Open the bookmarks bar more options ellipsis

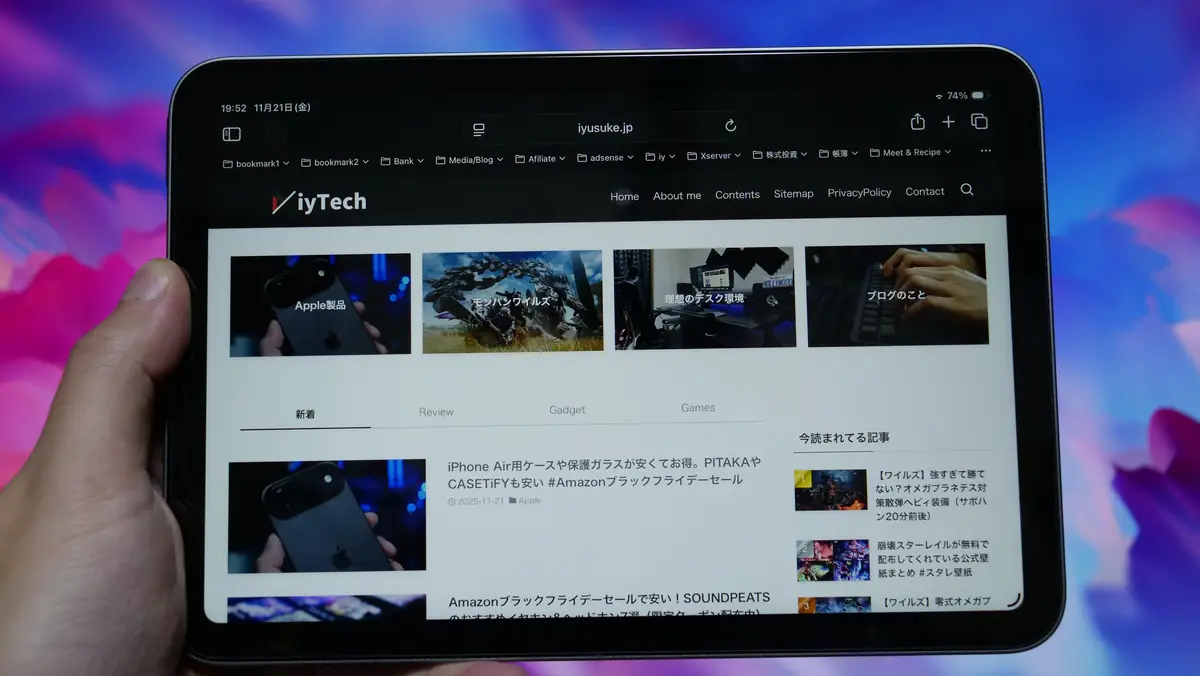click(x=986, y=151)
